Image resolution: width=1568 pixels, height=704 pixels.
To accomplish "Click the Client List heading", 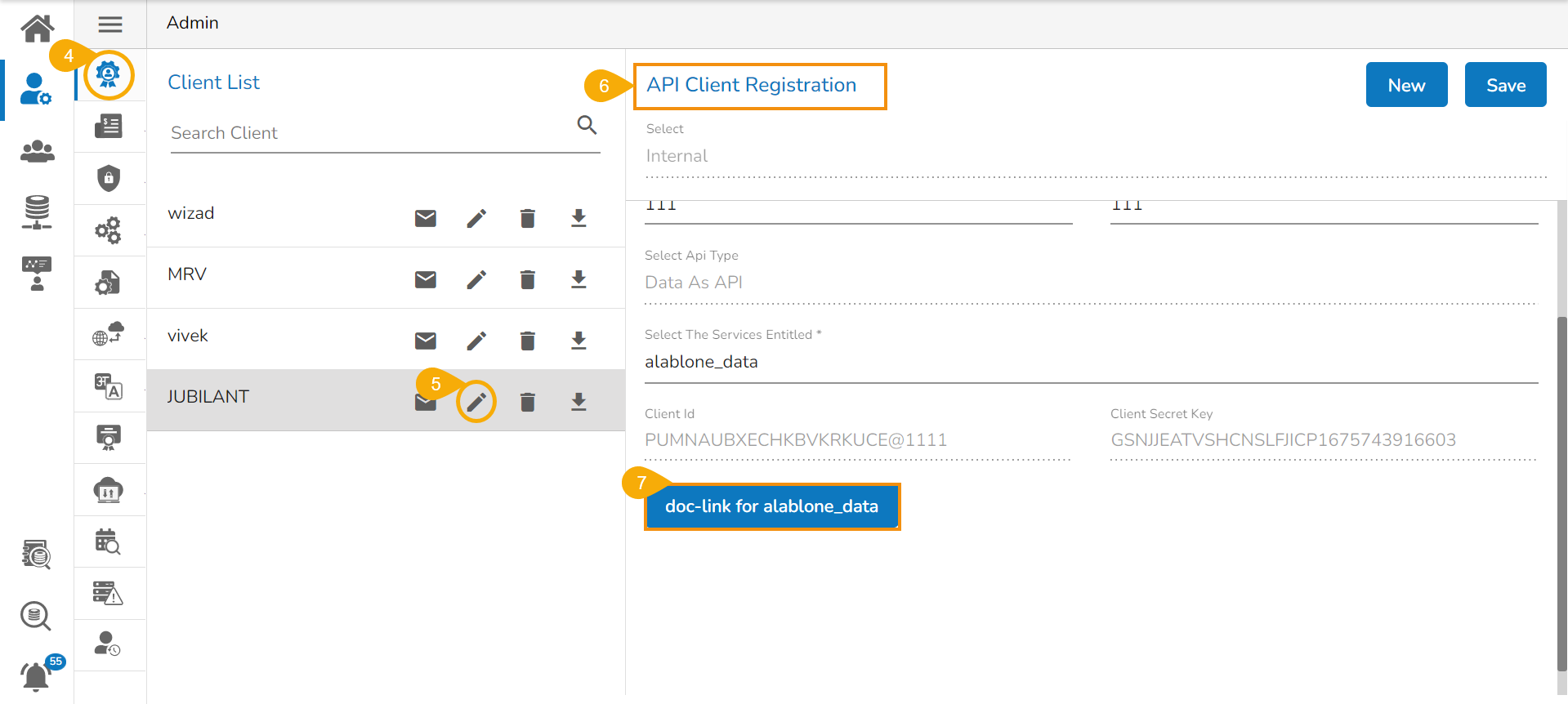I will (x=213, y=82).
